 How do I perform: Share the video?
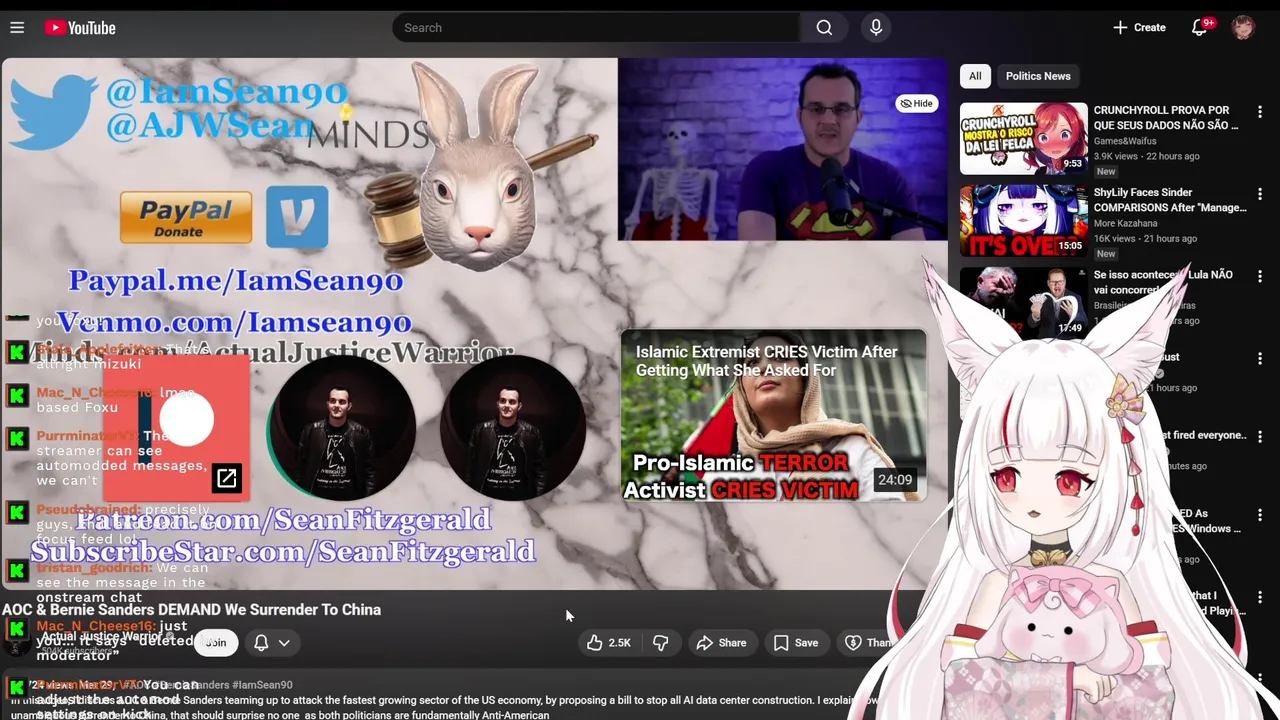[721, 643]
